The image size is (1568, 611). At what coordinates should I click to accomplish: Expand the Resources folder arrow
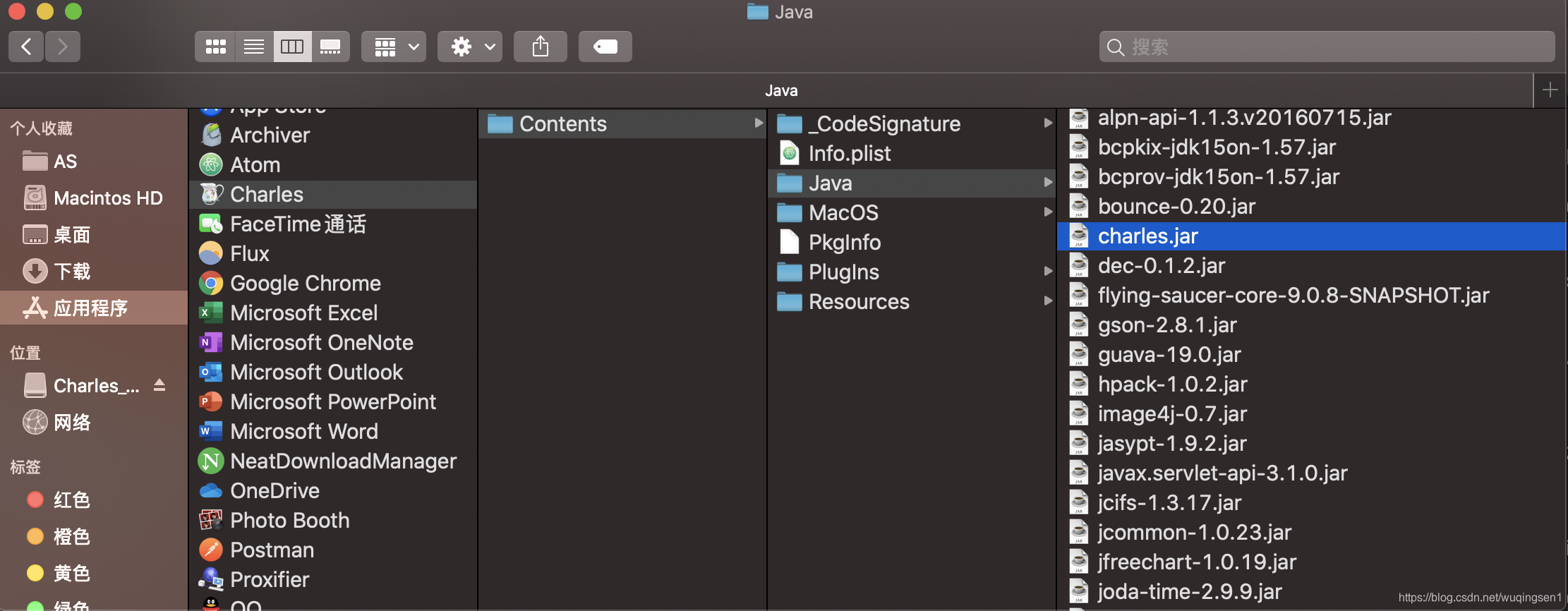pyautogui.click(x=1048, y=301)
